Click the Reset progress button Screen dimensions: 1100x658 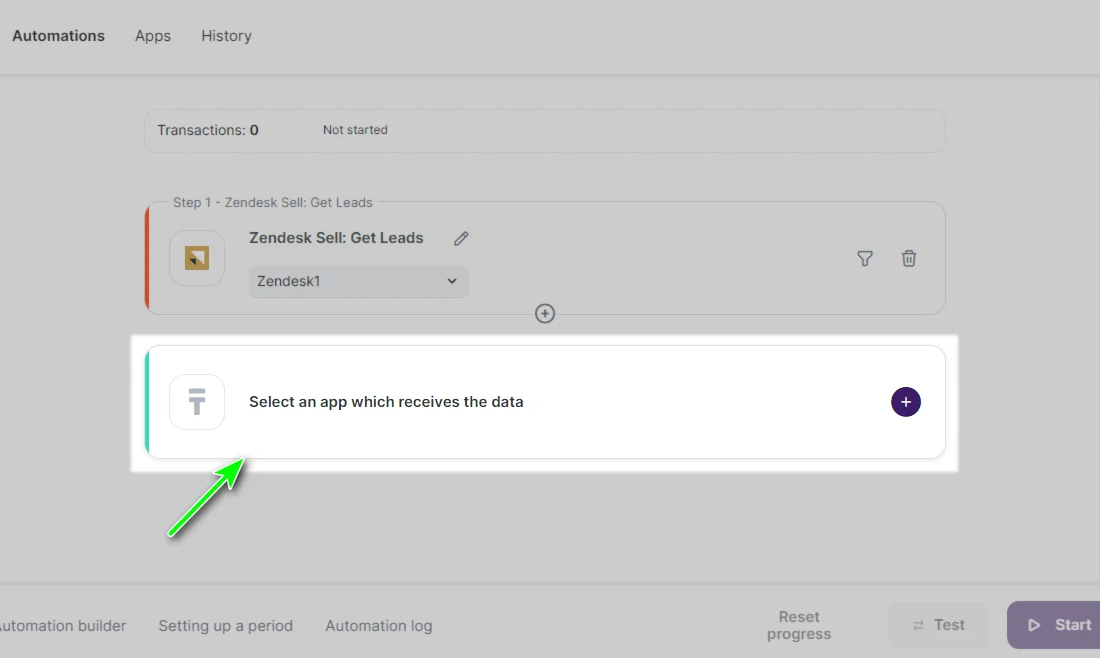(x=799, y=624)
